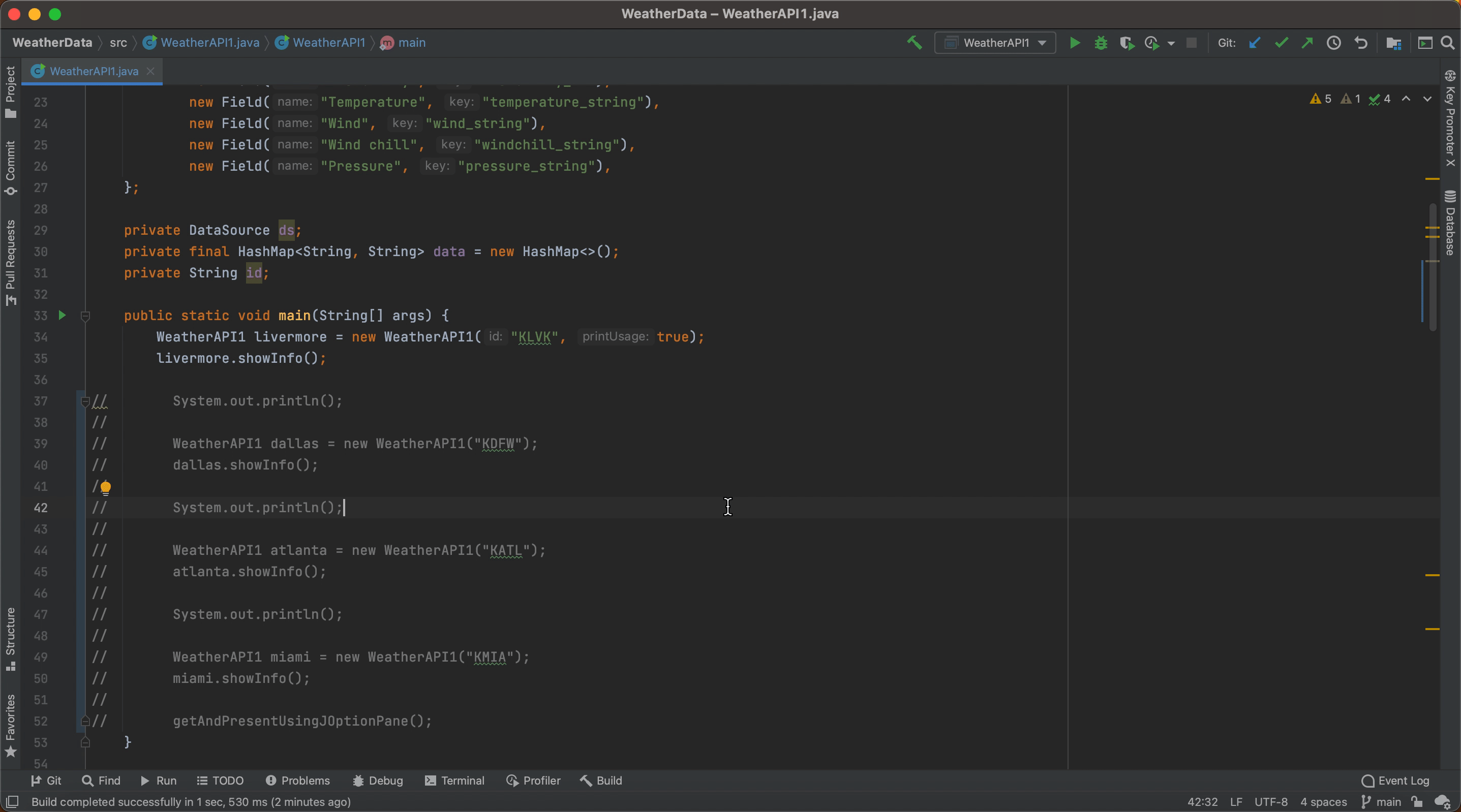Open the Event Log
Screen dimensions: 1461x812
pyautogui.click(x=1395, y=781)
